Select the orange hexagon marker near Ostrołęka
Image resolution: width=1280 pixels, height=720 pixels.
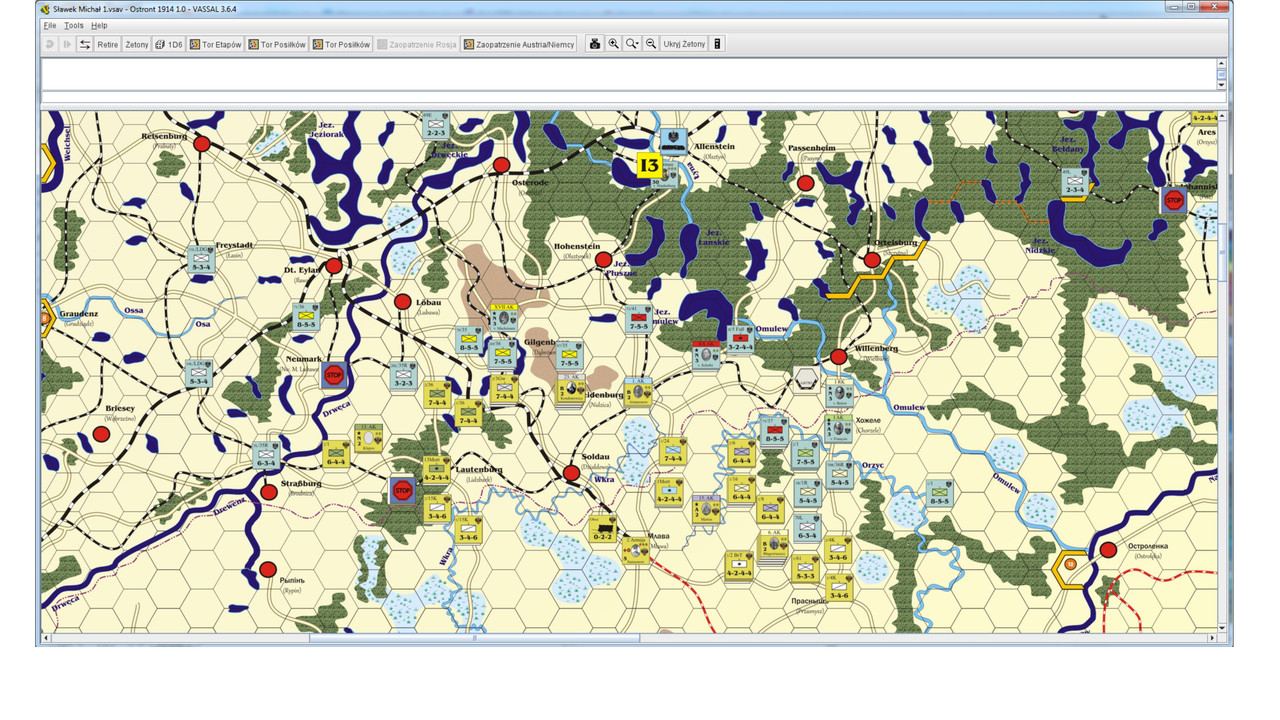(x=1071, y=567)
